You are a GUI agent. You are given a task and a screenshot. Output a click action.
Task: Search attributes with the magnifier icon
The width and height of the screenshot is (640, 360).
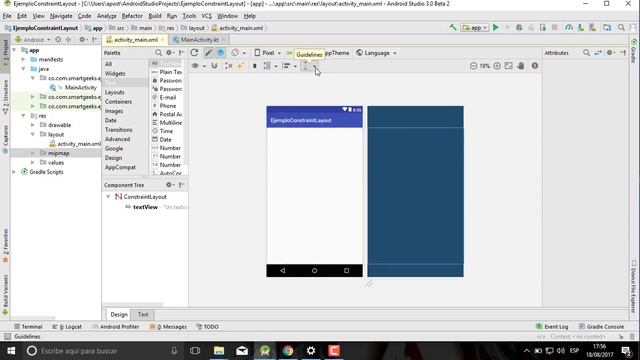(586, 53)
